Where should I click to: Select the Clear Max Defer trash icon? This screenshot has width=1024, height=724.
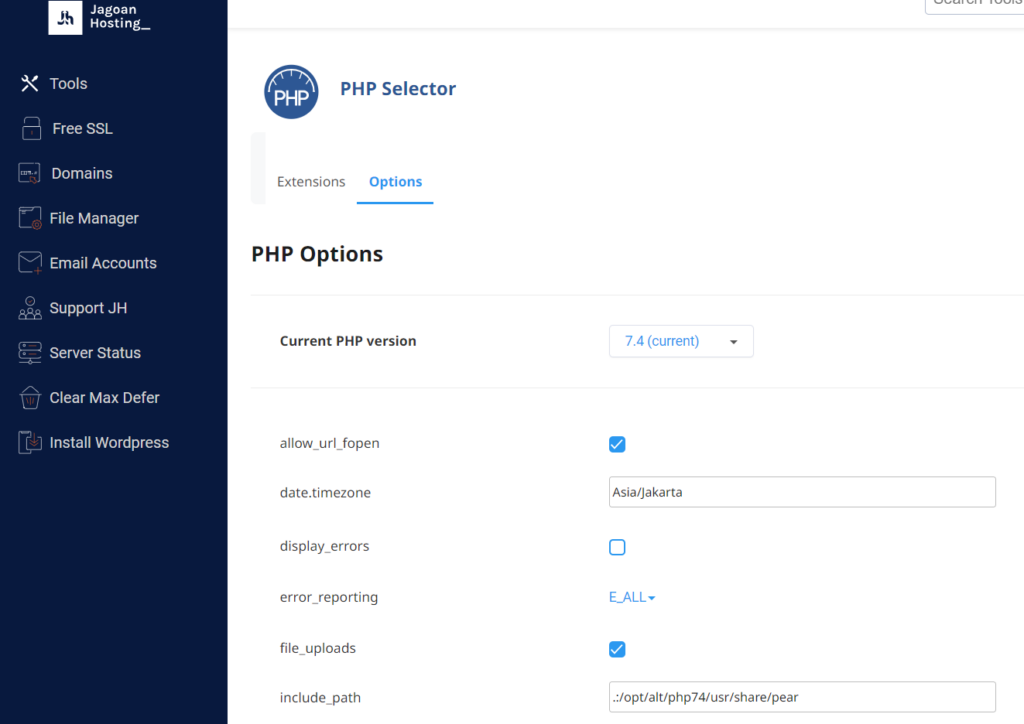pyautogui.click(x=31, y=397)
